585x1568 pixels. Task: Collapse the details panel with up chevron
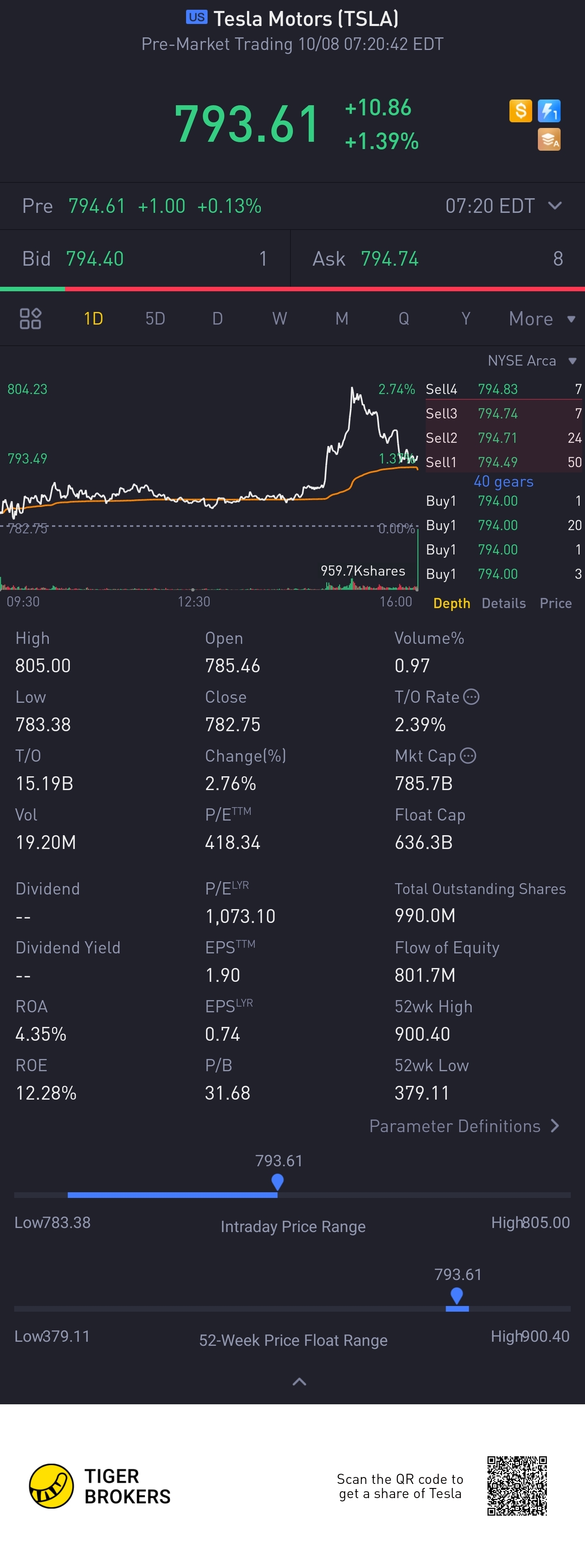[299, 1382]
